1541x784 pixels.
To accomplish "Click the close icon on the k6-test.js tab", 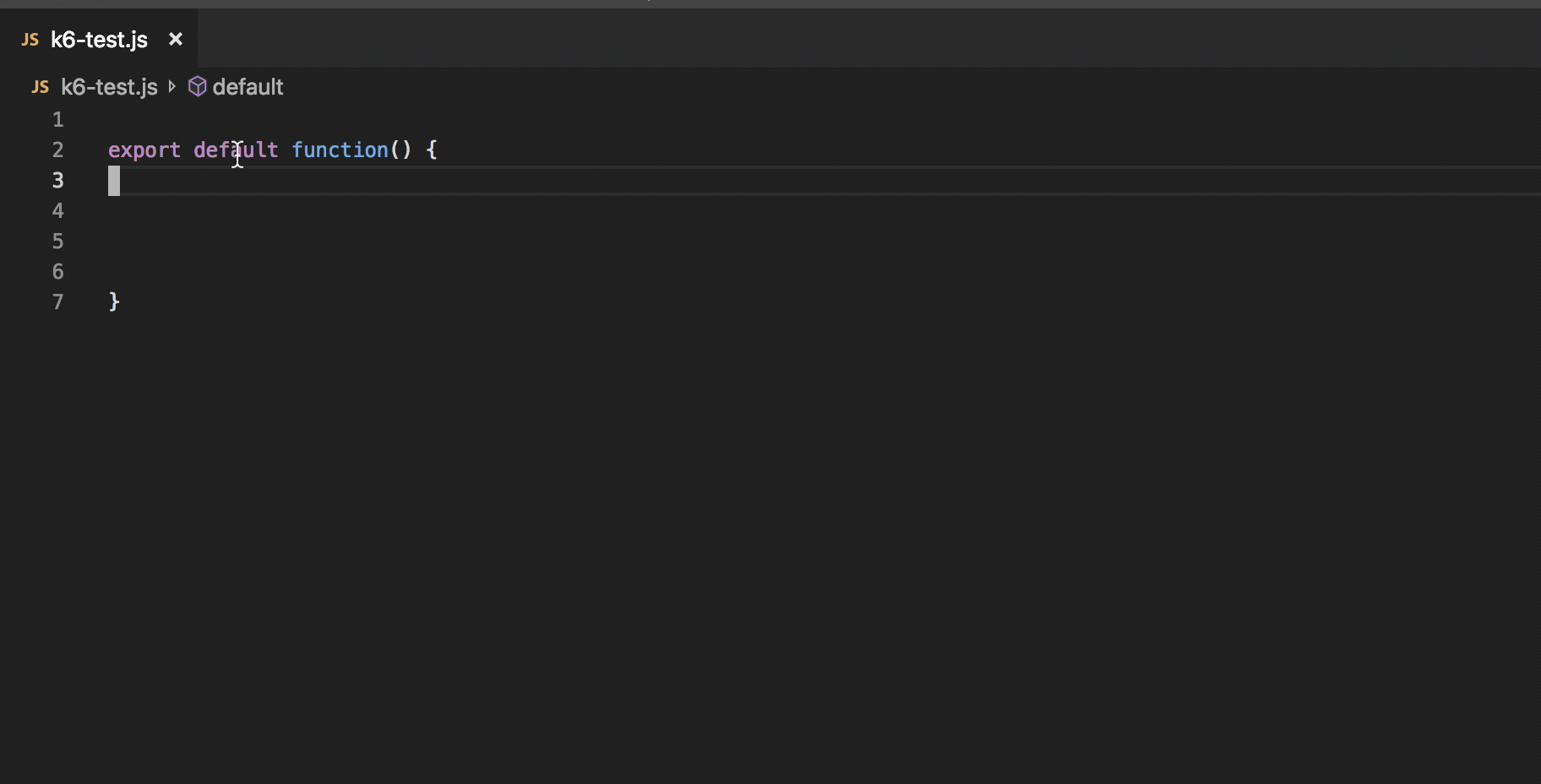I will tap(176, 39).
